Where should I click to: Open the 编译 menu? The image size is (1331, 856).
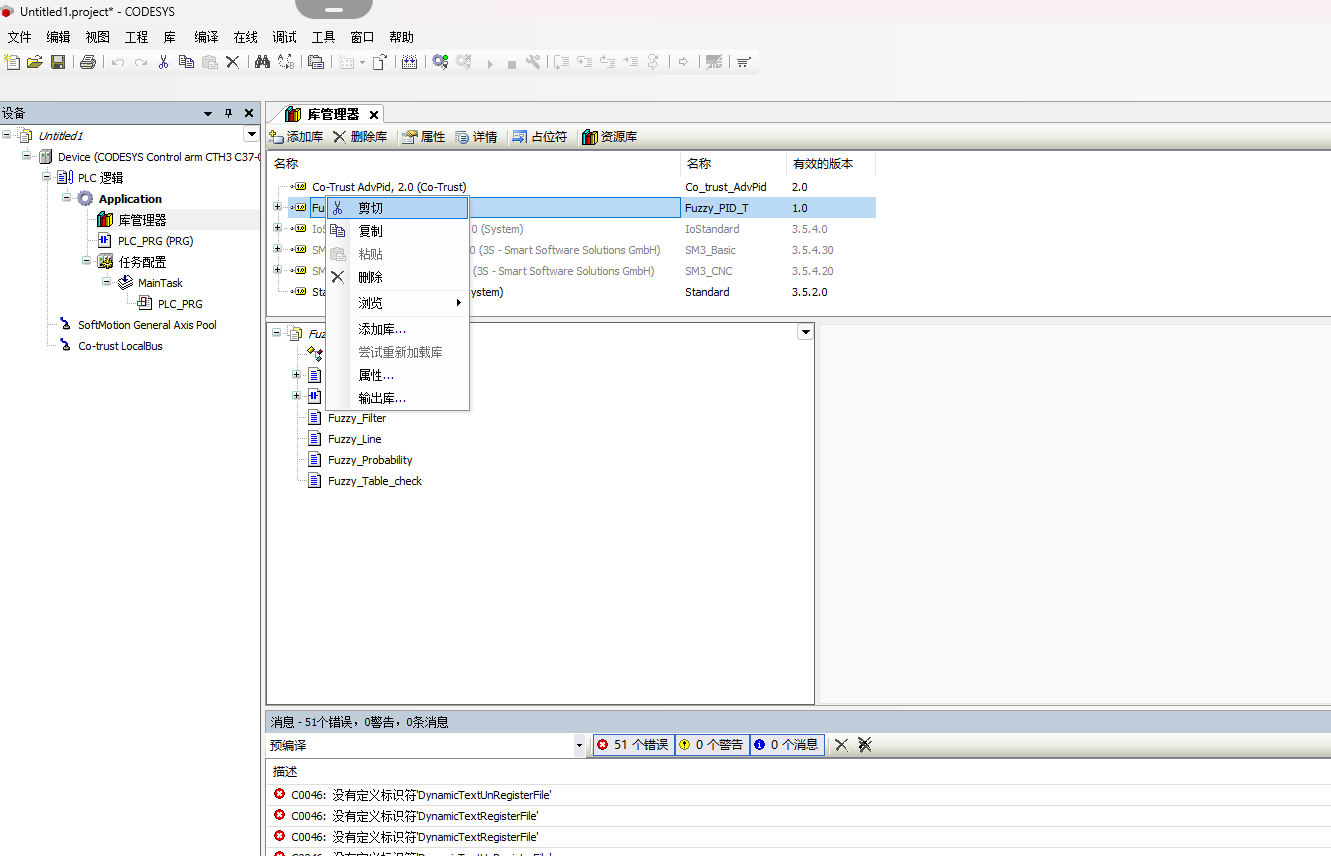206,37
